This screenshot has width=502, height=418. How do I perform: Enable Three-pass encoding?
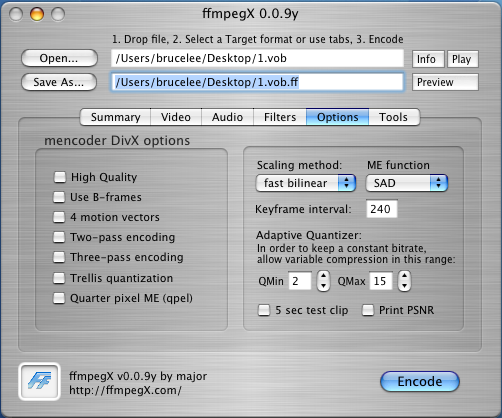pos(59,257)
